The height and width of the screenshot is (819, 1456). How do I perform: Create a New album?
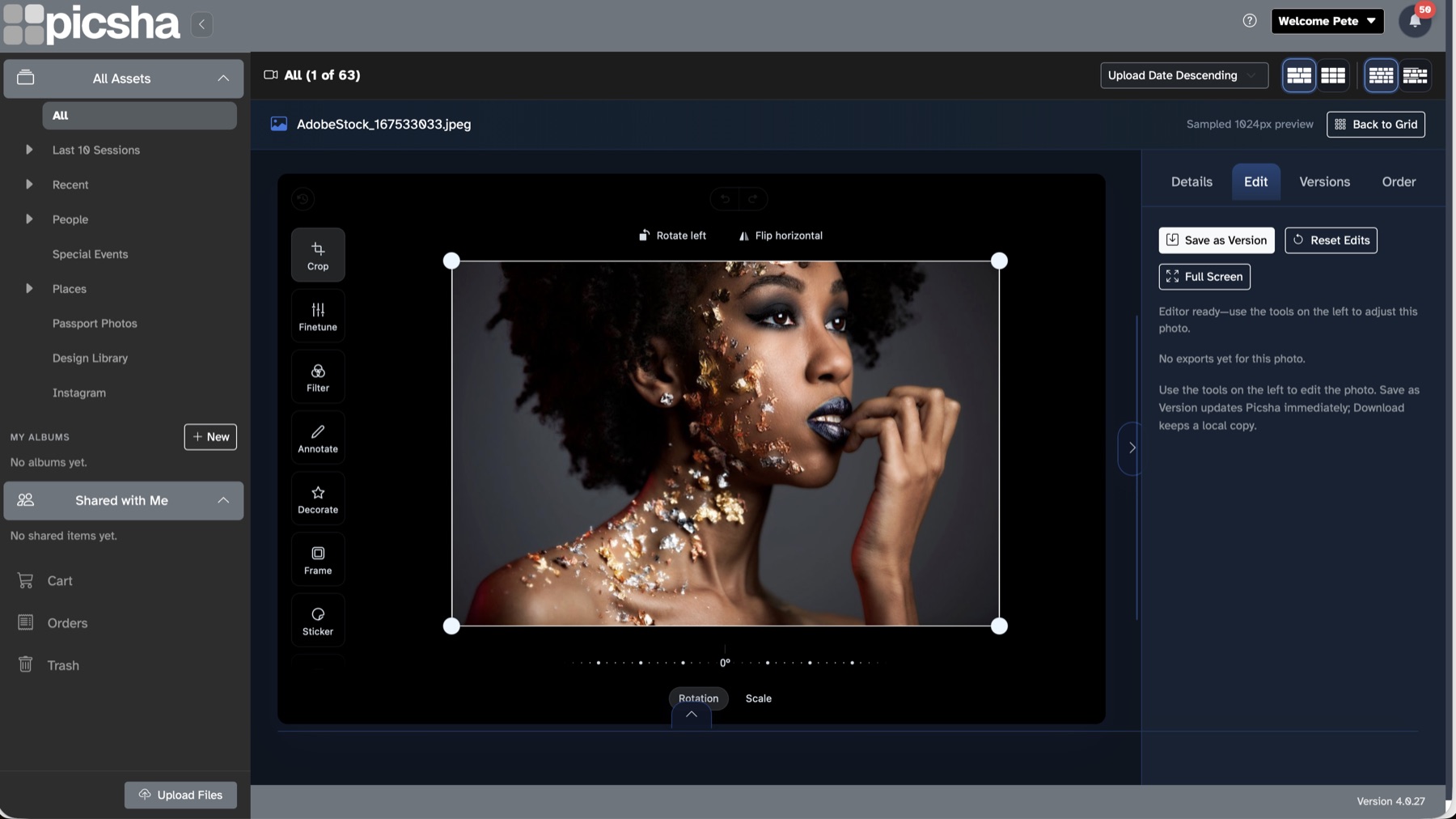tap(210, 437)
